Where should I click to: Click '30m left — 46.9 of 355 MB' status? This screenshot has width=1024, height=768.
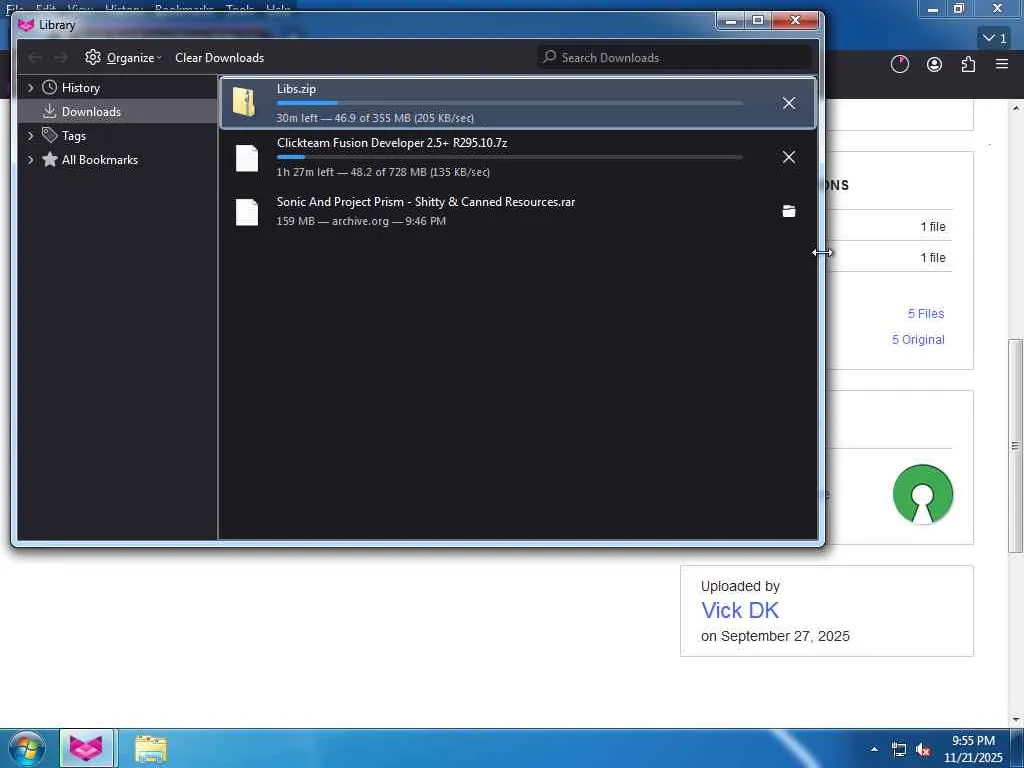[375, 118]
